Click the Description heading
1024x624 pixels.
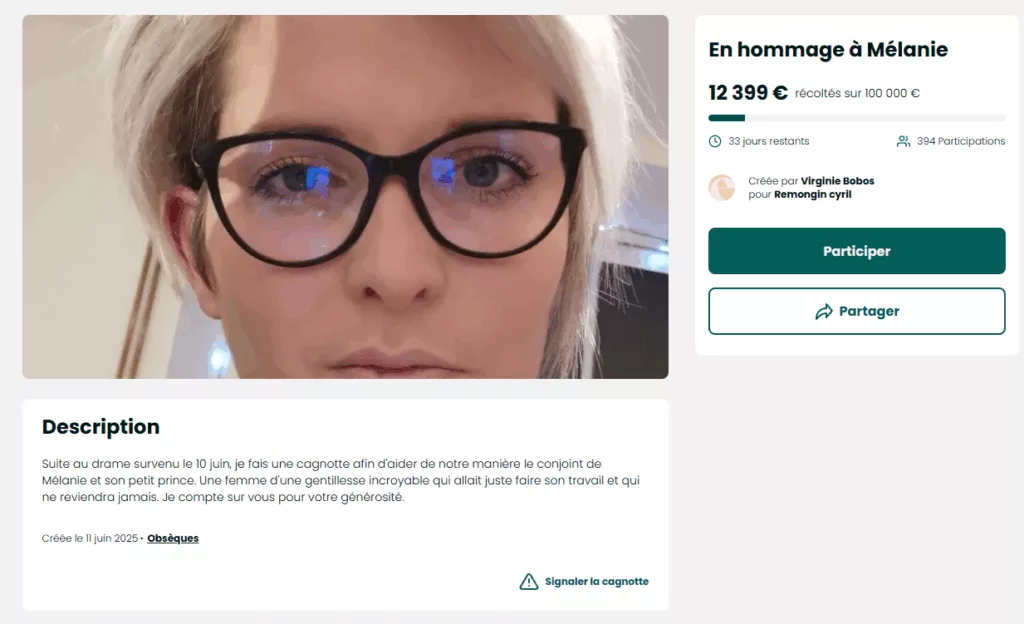(101, 427)
